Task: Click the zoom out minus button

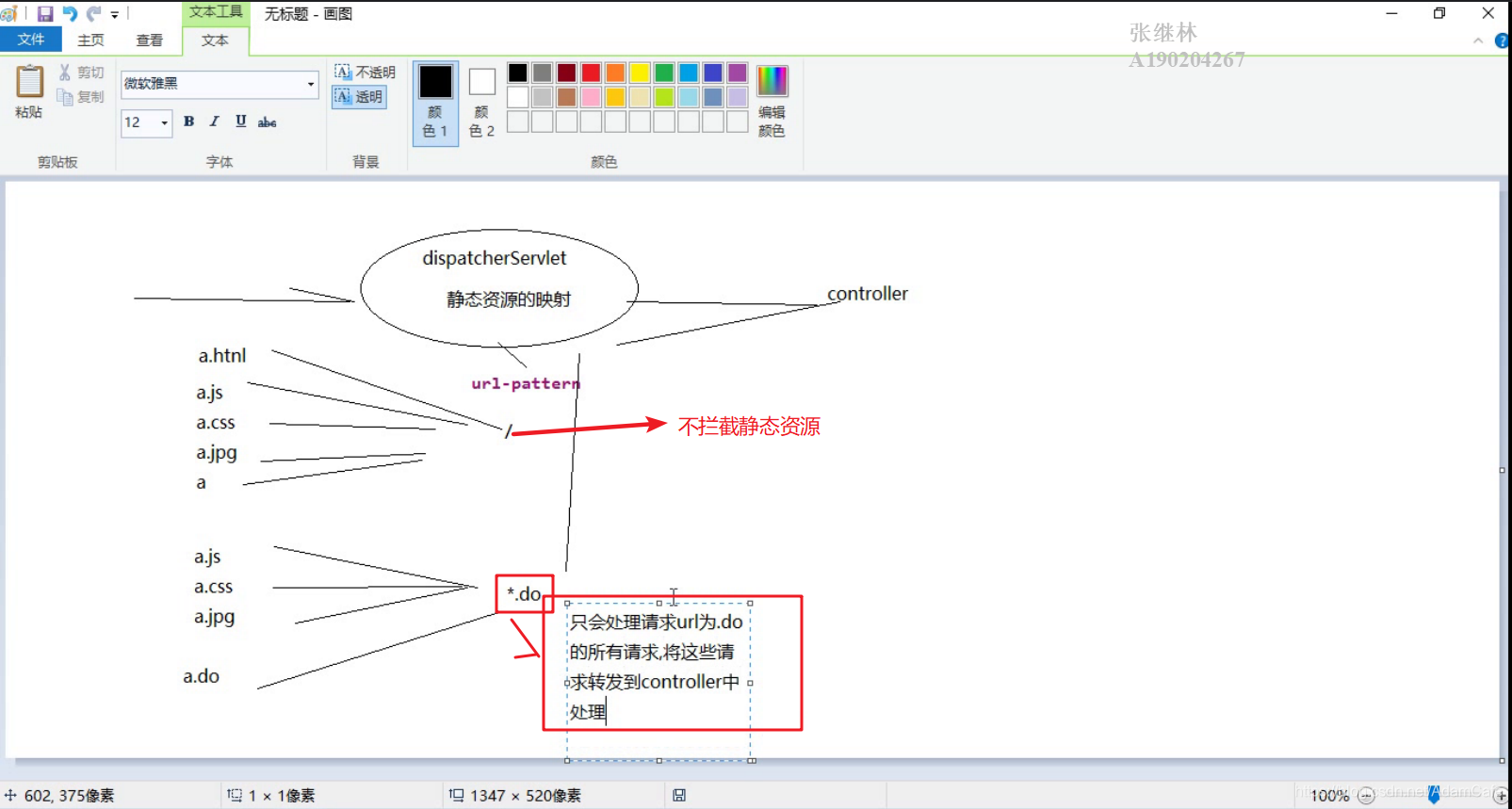Action: coord(1365,797)
